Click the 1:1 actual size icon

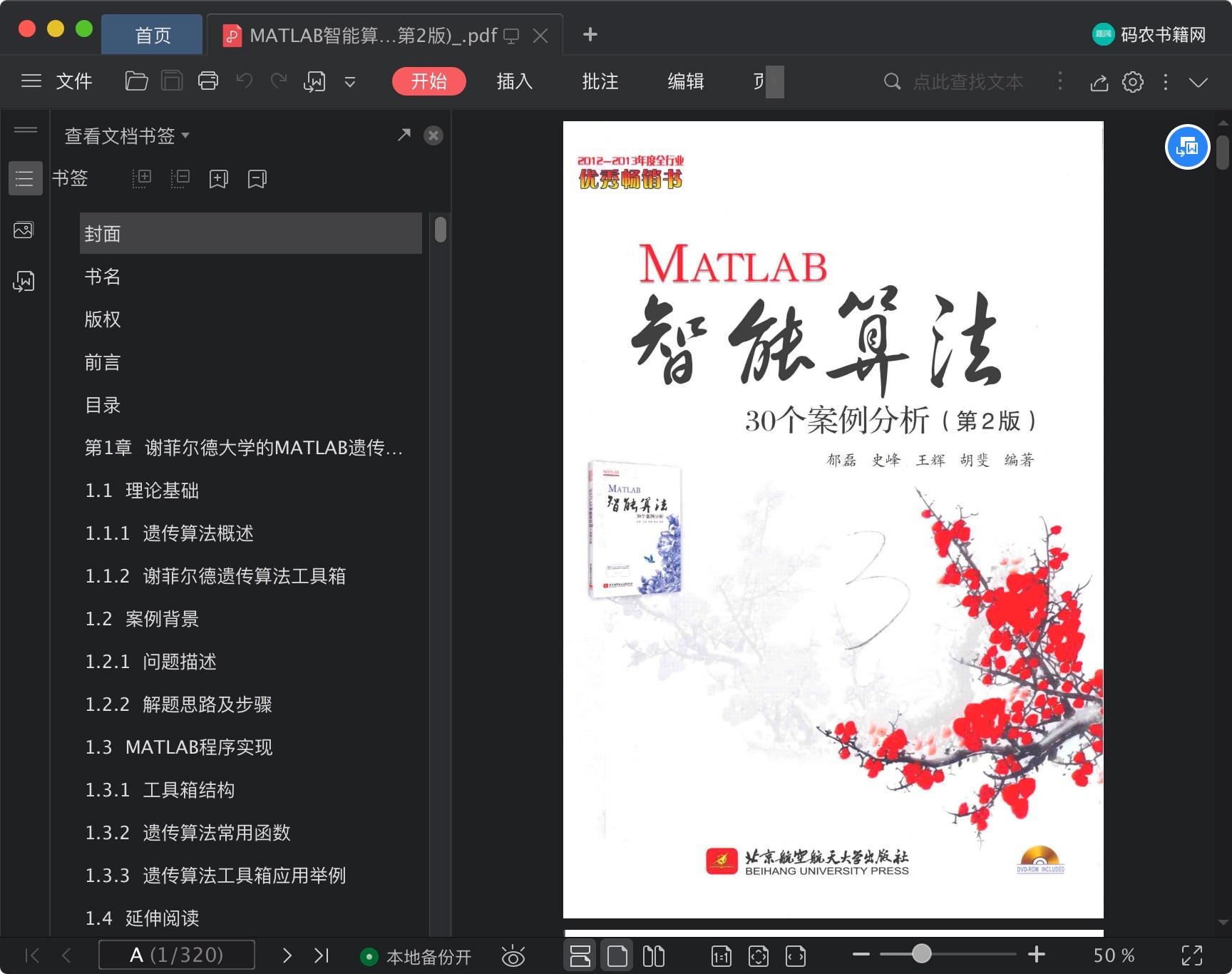click(722, 956)
